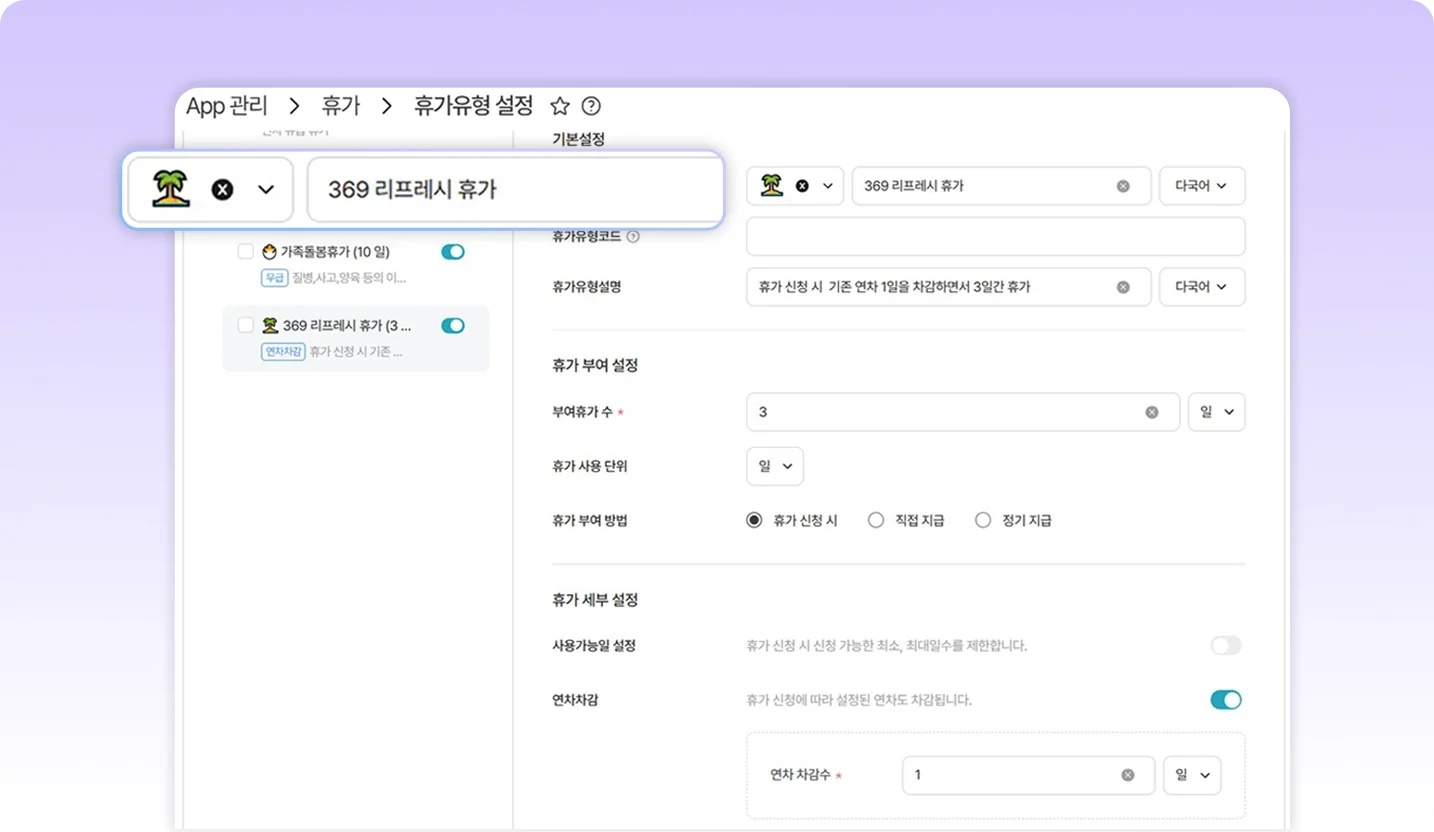Select the 직접 지급 radio button
Screen dimensions: 1434x832
(876, 520)
